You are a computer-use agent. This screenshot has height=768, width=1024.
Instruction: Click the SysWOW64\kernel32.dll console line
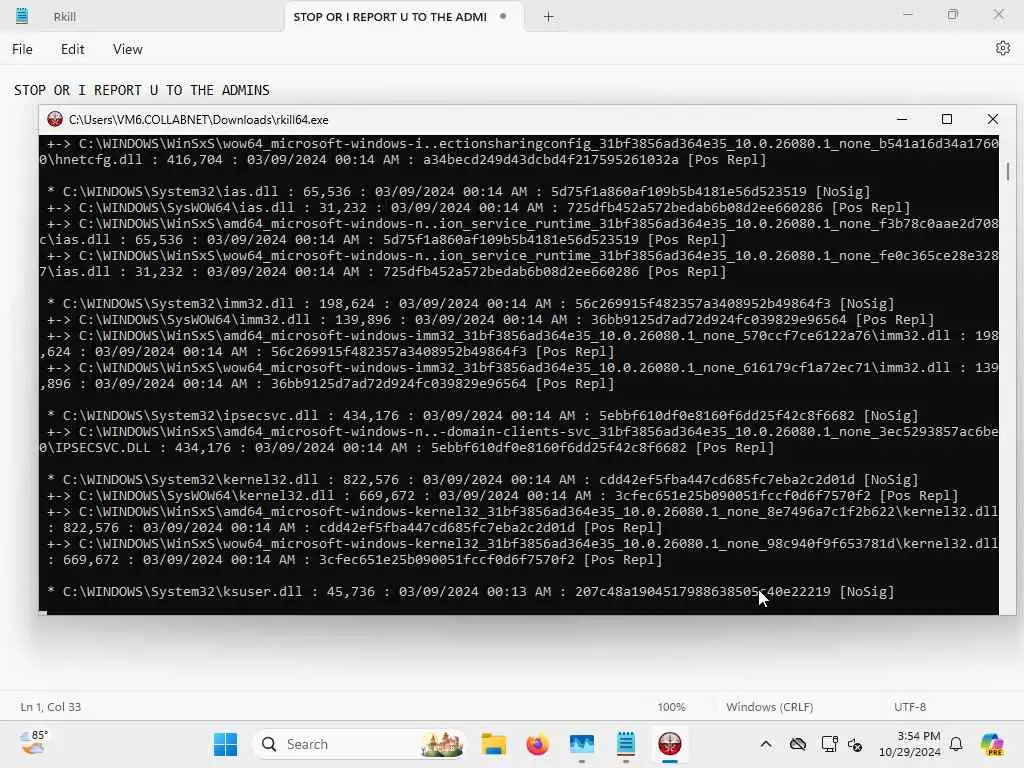click(x=503, y=496)
